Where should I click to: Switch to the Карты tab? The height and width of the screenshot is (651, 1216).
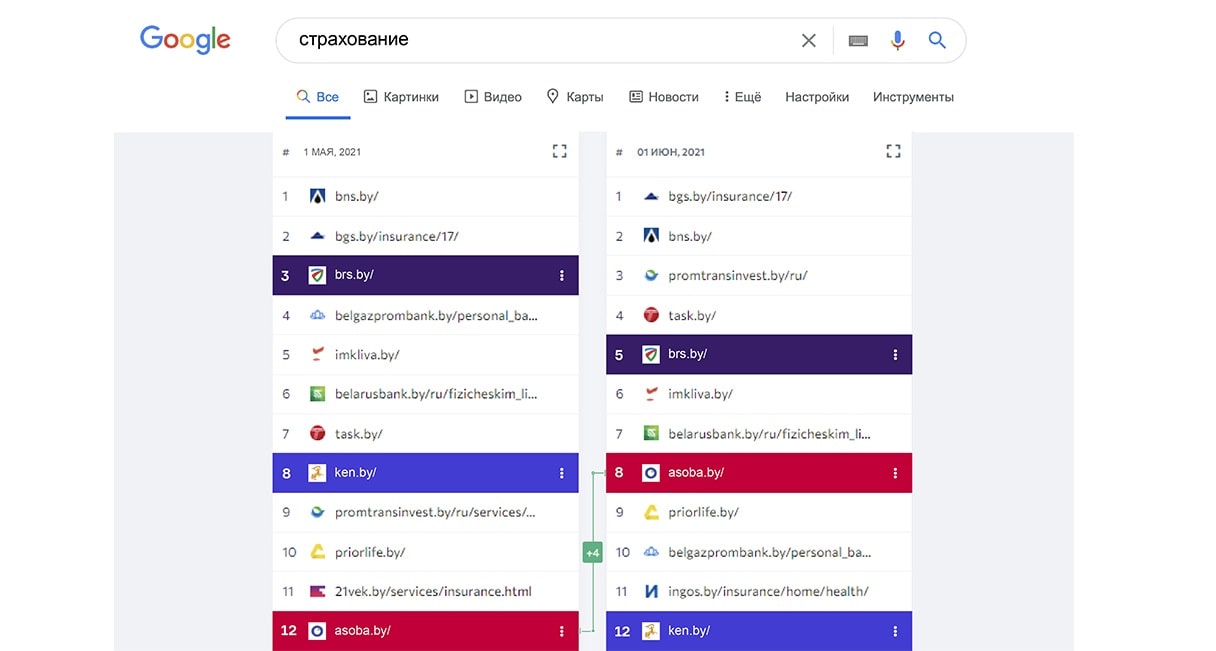click(574, 97)
